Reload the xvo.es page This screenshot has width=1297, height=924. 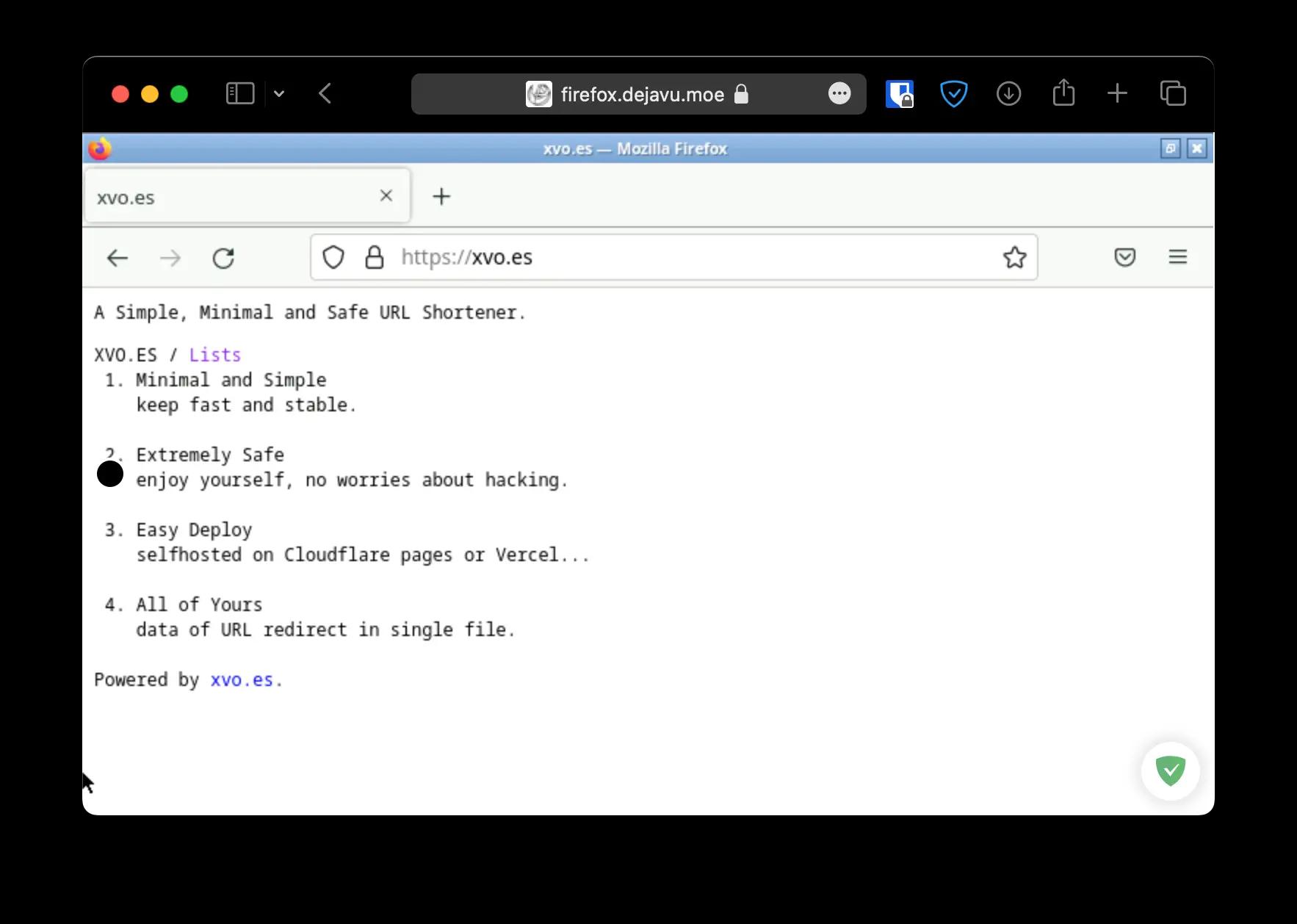pyautogui.click(x=223, y=258)
